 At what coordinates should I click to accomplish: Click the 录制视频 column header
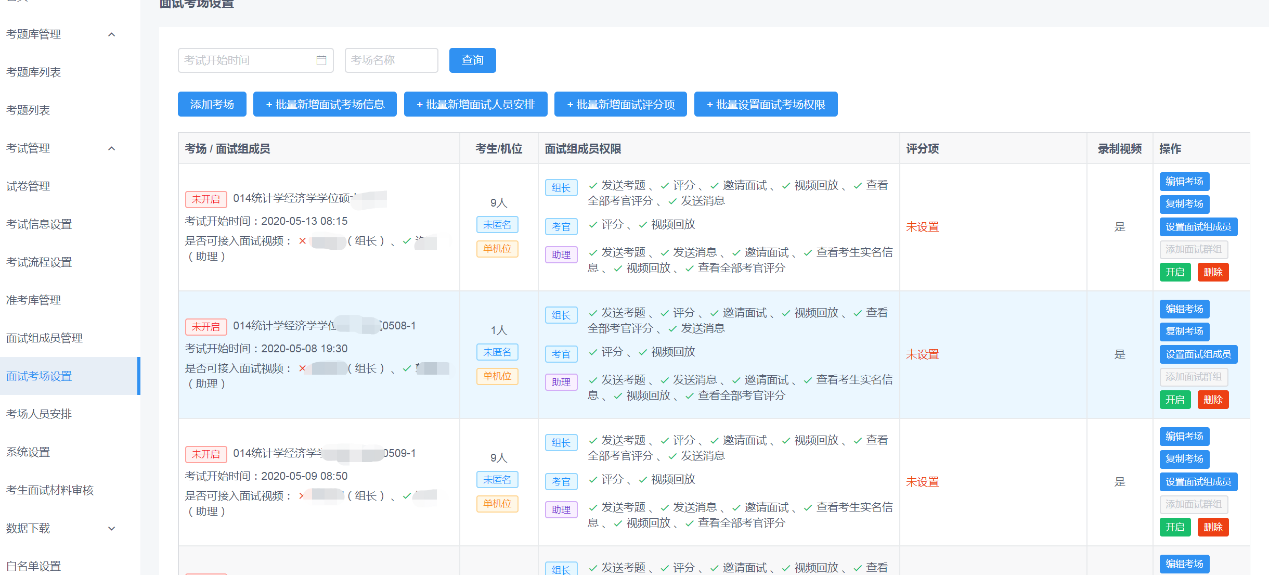pyautogui.click(x=1119, y=149)
